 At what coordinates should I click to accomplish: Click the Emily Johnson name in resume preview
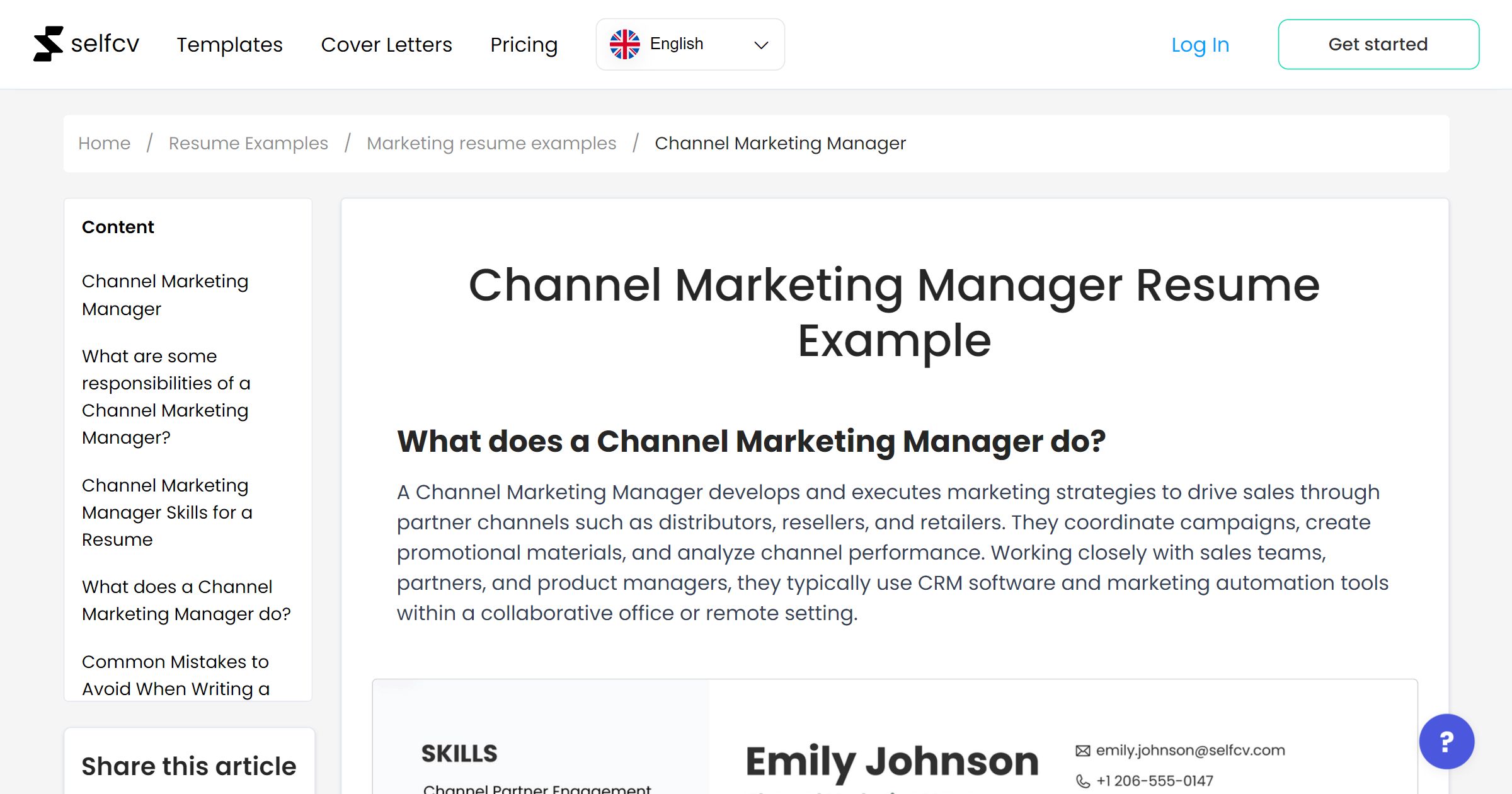pyautogui.click(x=892, y=761)
